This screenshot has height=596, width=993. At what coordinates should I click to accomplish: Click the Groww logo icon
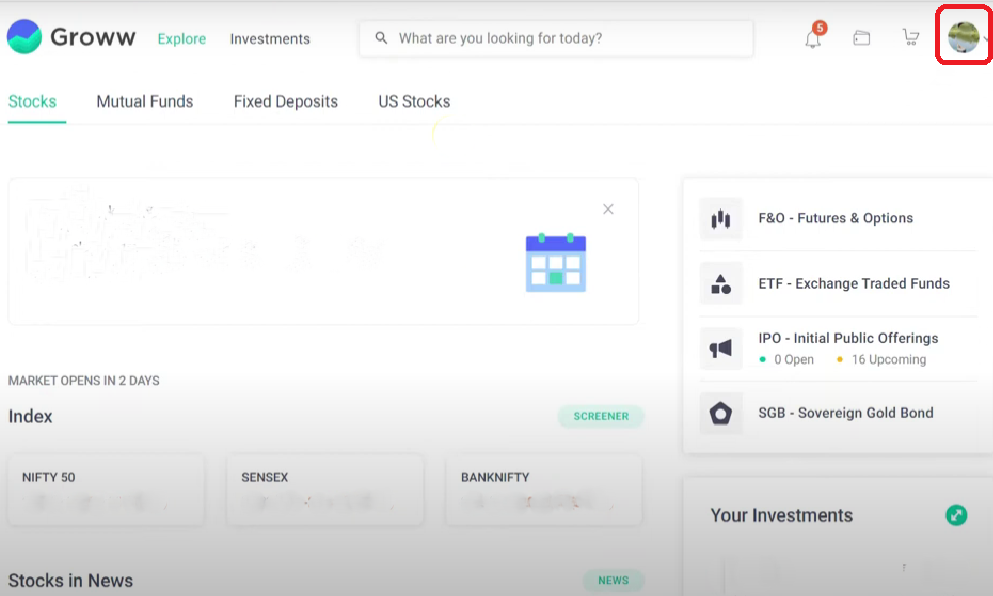point(24,37)
